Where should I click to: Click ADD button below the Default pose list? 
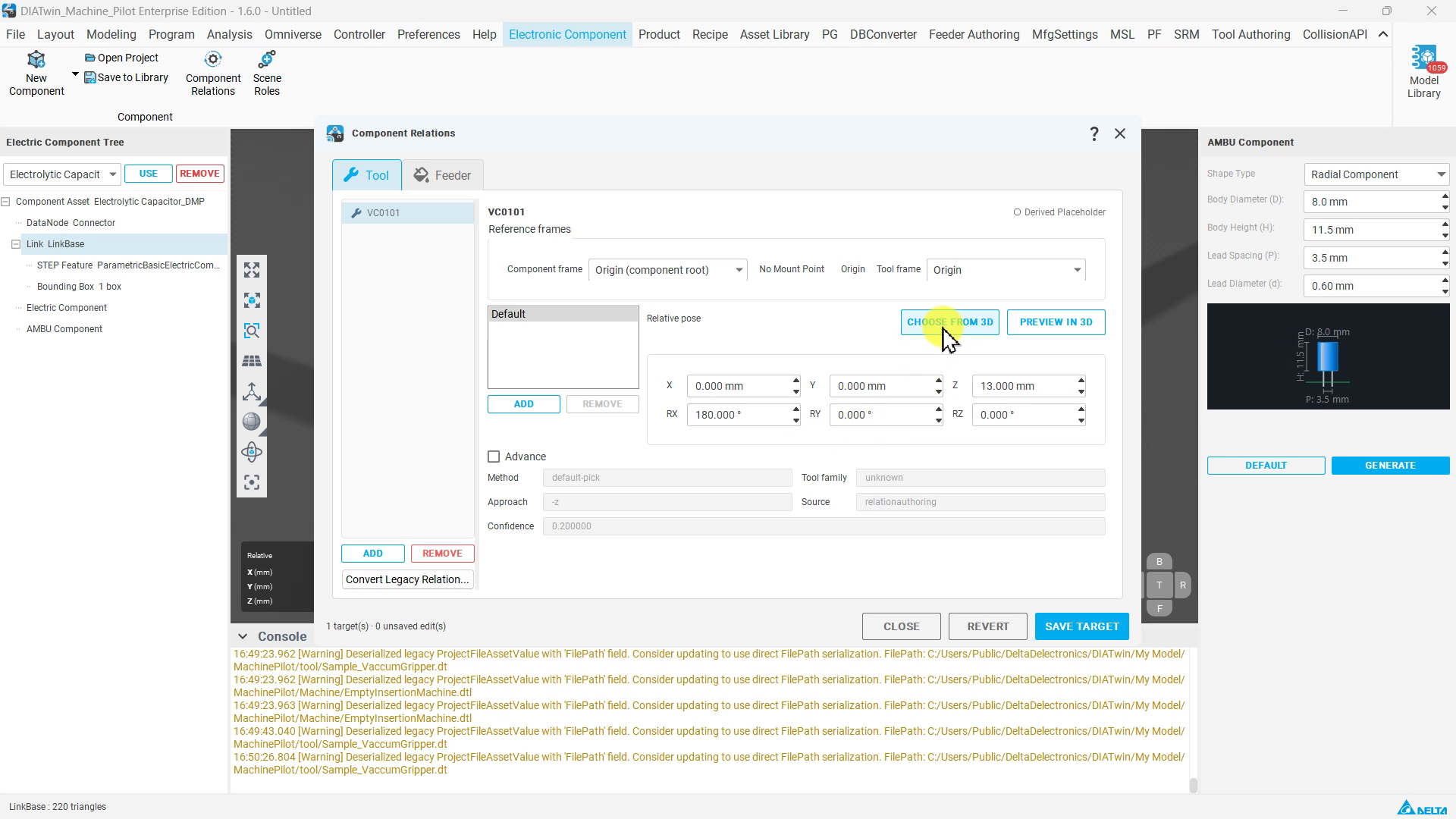[x=523, y=404]
